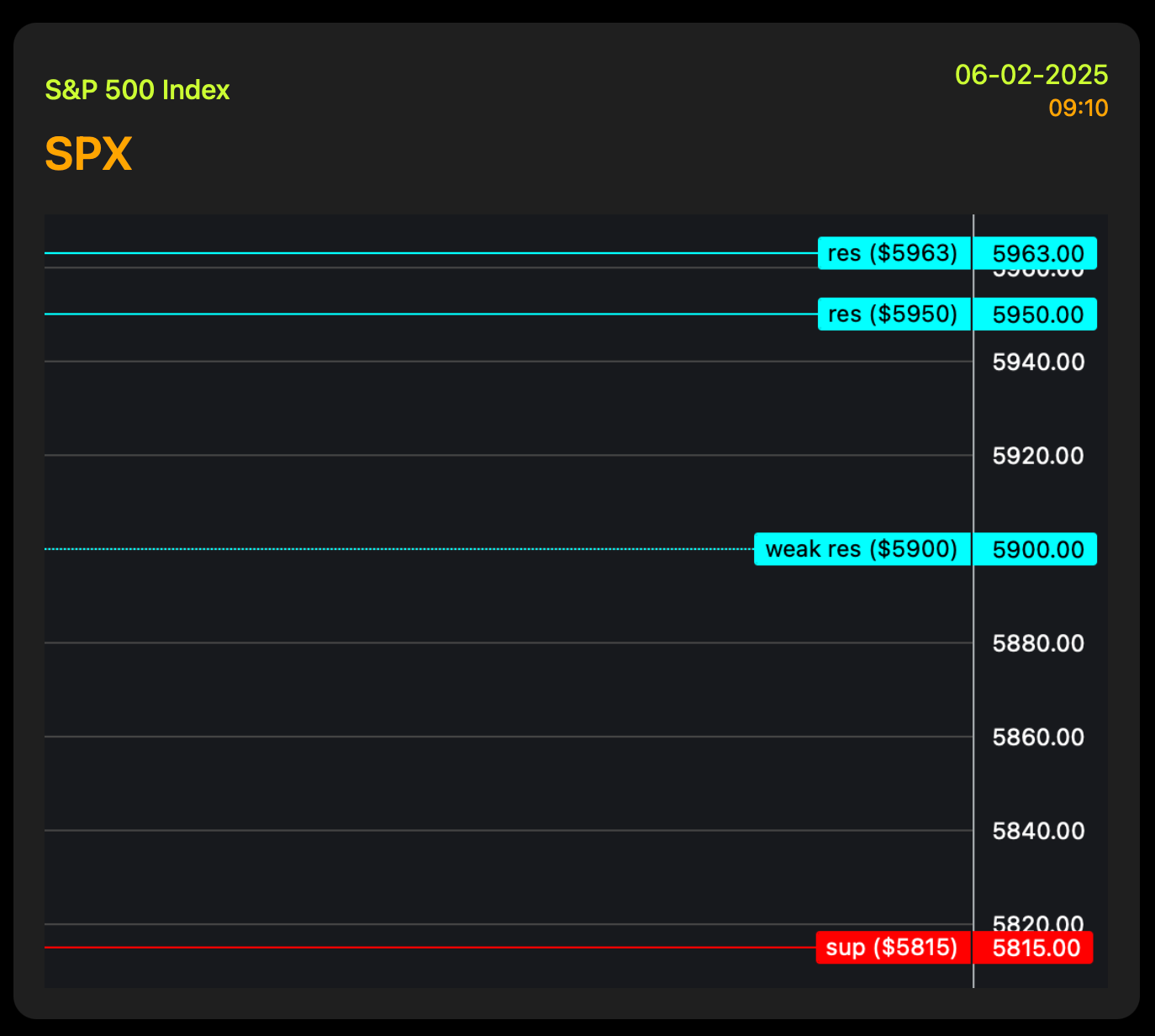Click the red 5815.00 price tag
1155x1036 pixels.
(1034, 948)
